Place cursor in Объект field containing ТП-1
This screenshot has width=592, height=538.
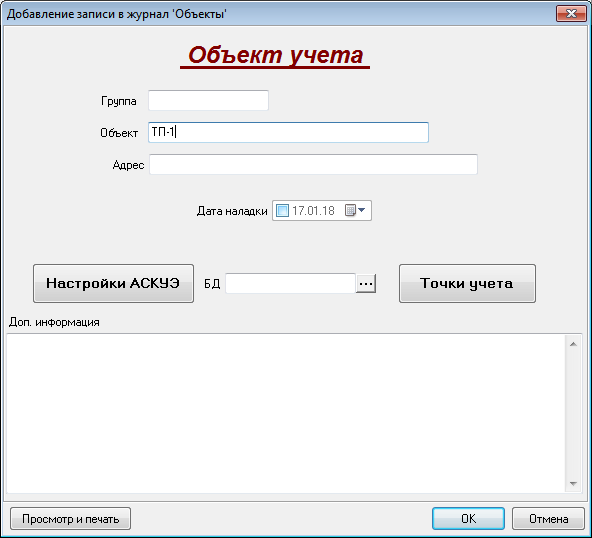pos(288,132)
